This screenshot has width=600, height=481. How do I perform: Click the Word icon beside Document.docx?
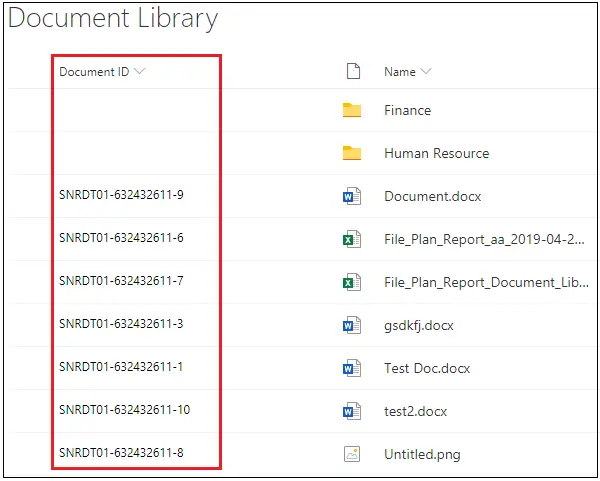[351, 196]
